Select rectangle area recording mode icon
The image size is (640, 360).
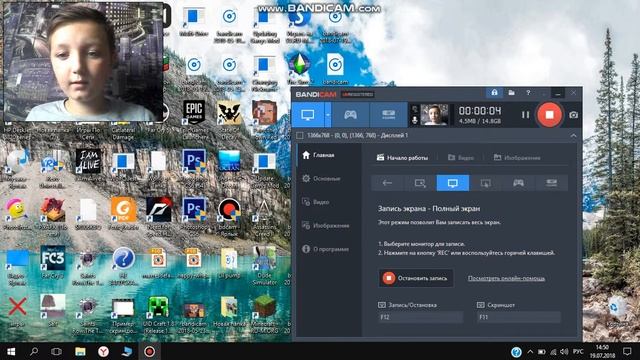click(x=420, y=183)
